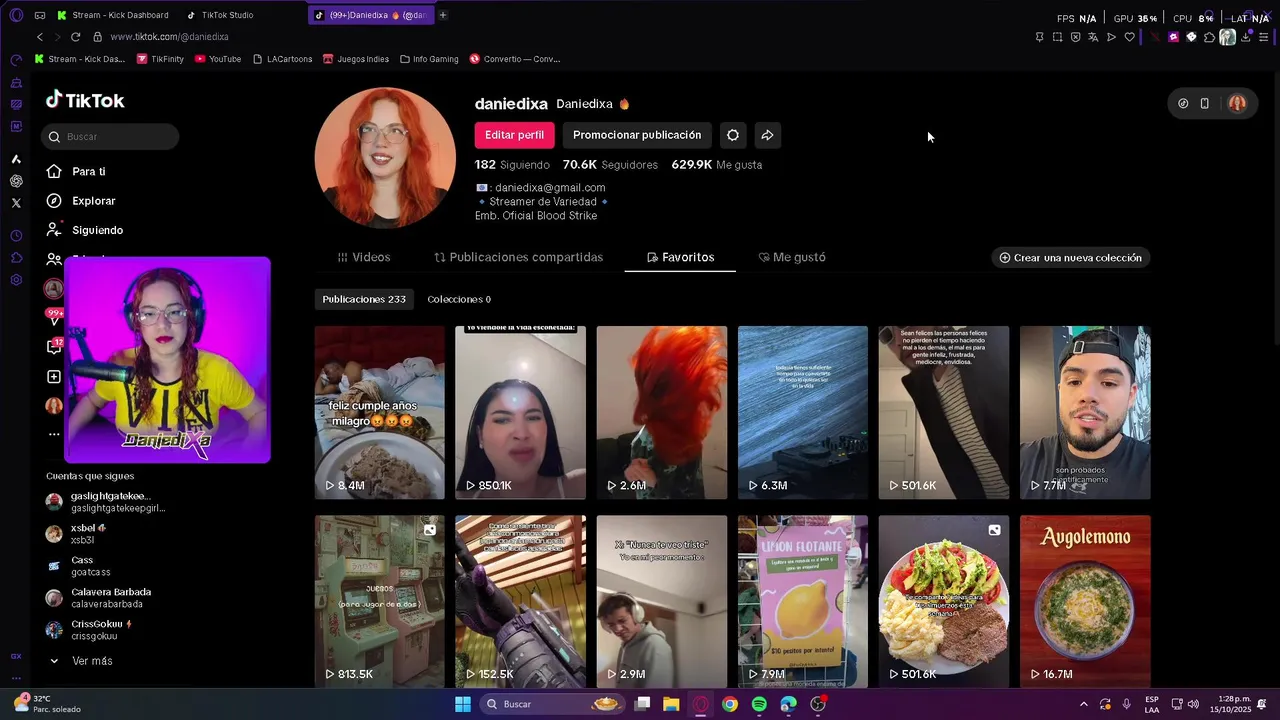Open Juegos Indies bookmark folder
This screenshot has width=1280, height=720.
tap(356, 59)
